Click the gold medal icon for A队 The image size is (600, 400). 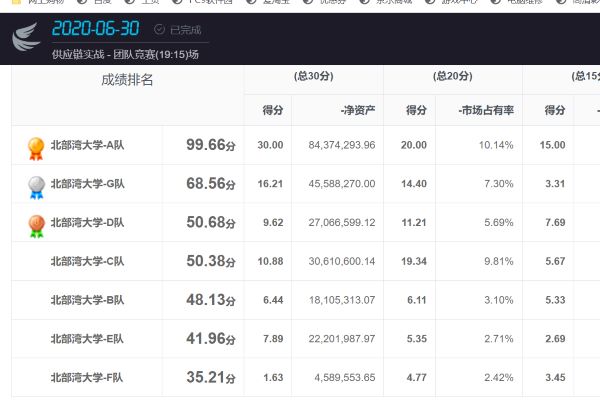coord(35,148)
